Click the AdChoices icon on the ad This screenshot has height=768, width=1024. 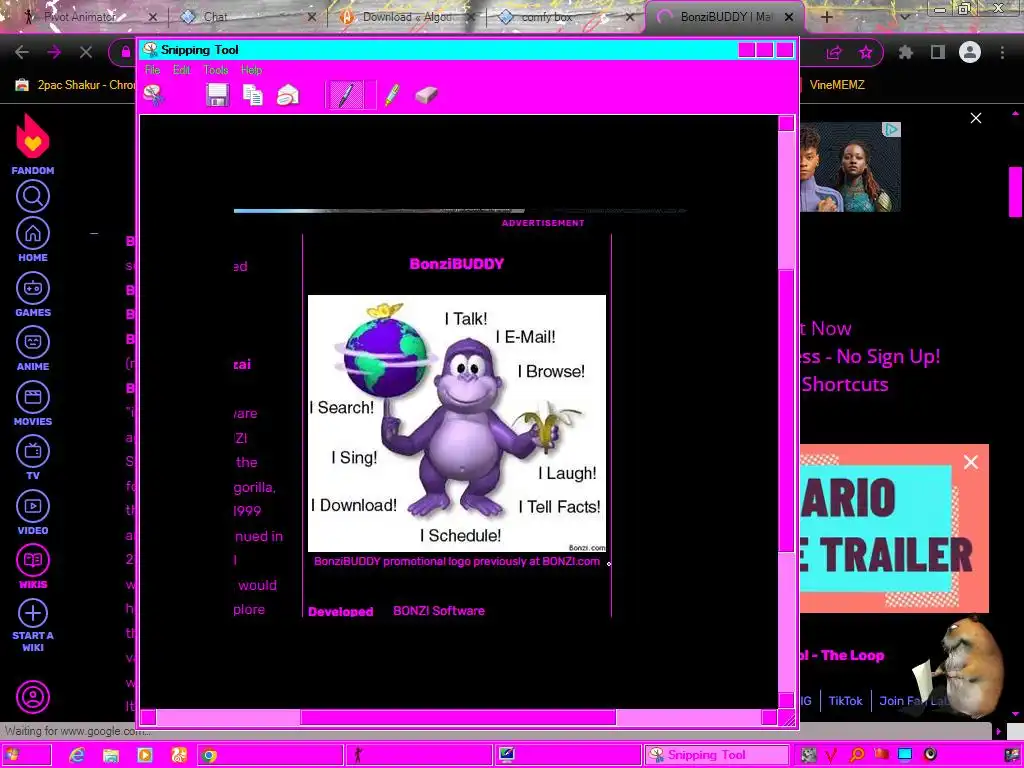pyautogui.click(x=891, y=130)
